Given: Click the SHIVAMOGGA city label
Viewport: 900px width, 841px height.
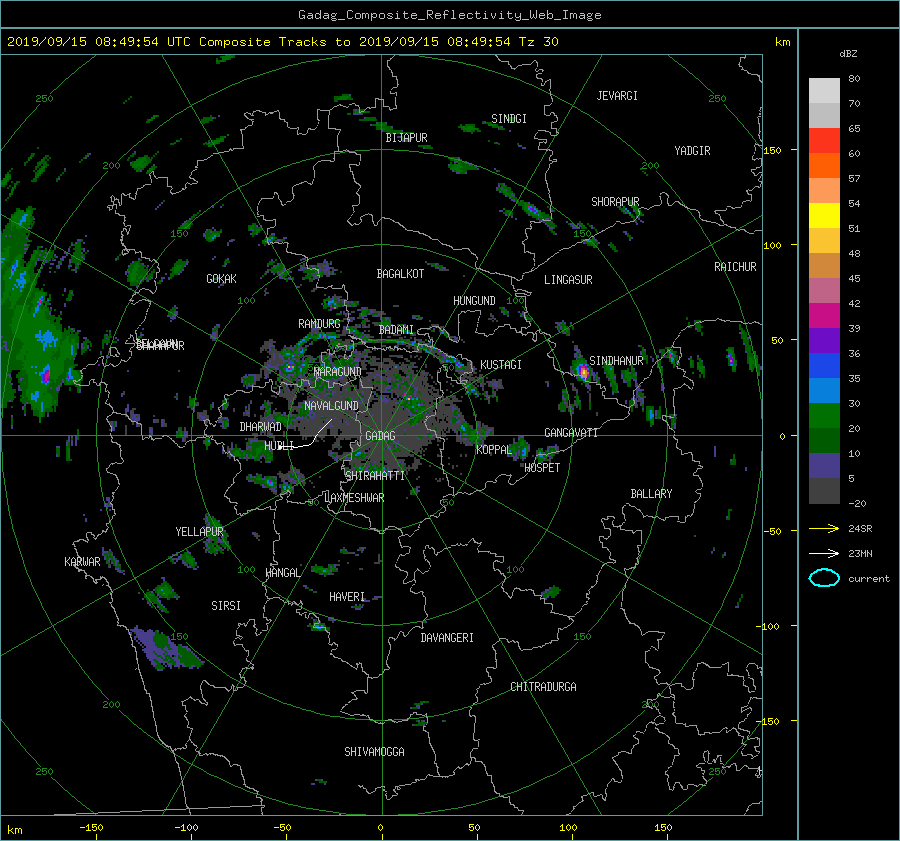Looking at the screenshot, I should [374, 752].
